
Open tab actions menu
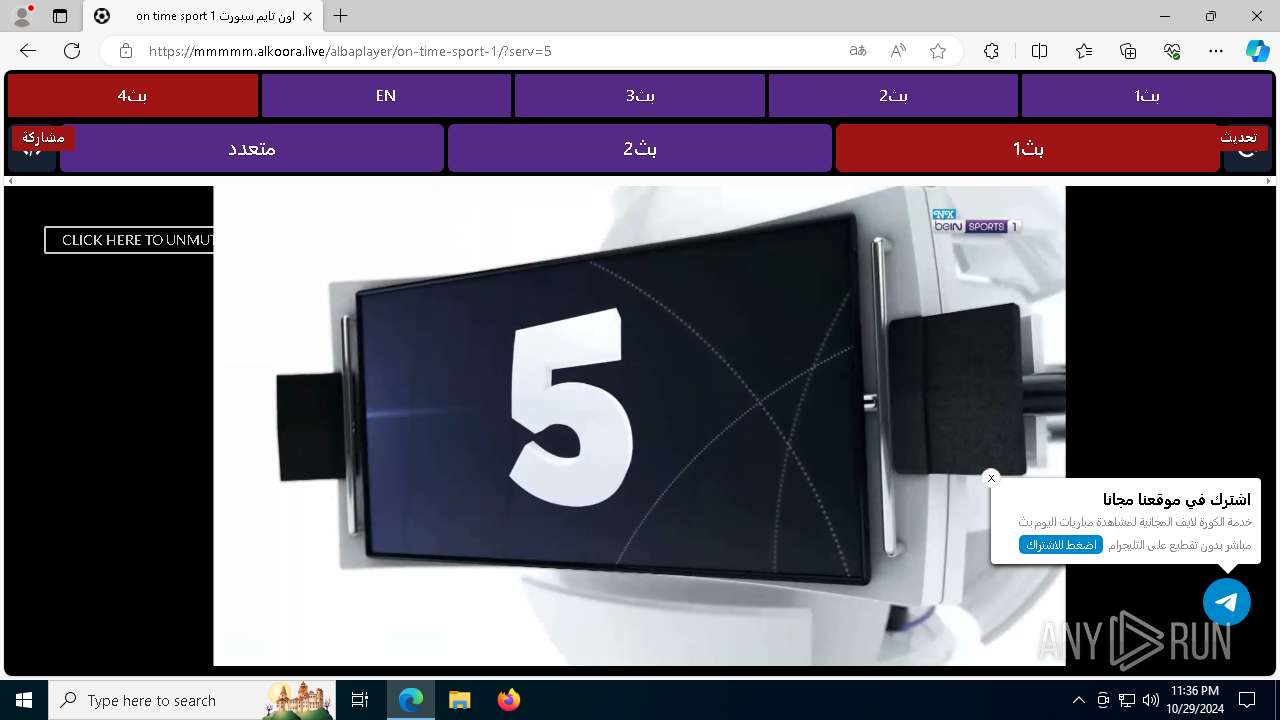(60, 16)
